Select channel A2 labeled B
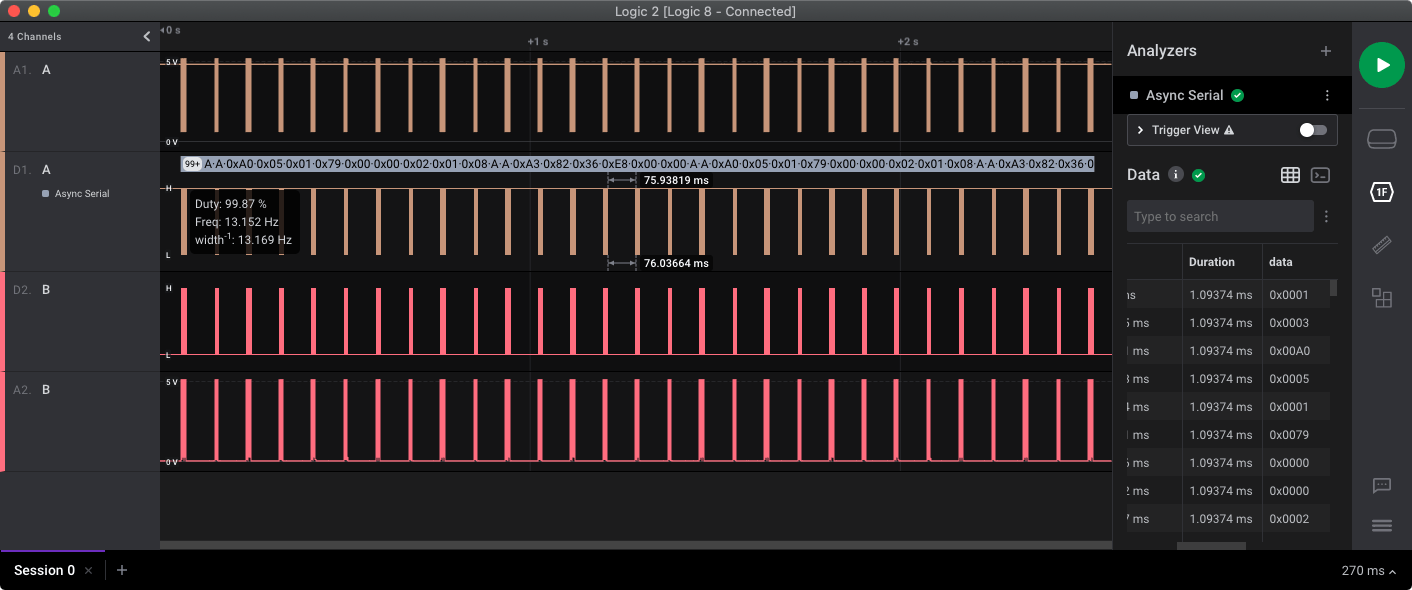The width and height of the screenshot is (1412, 590). pos(80,421)
